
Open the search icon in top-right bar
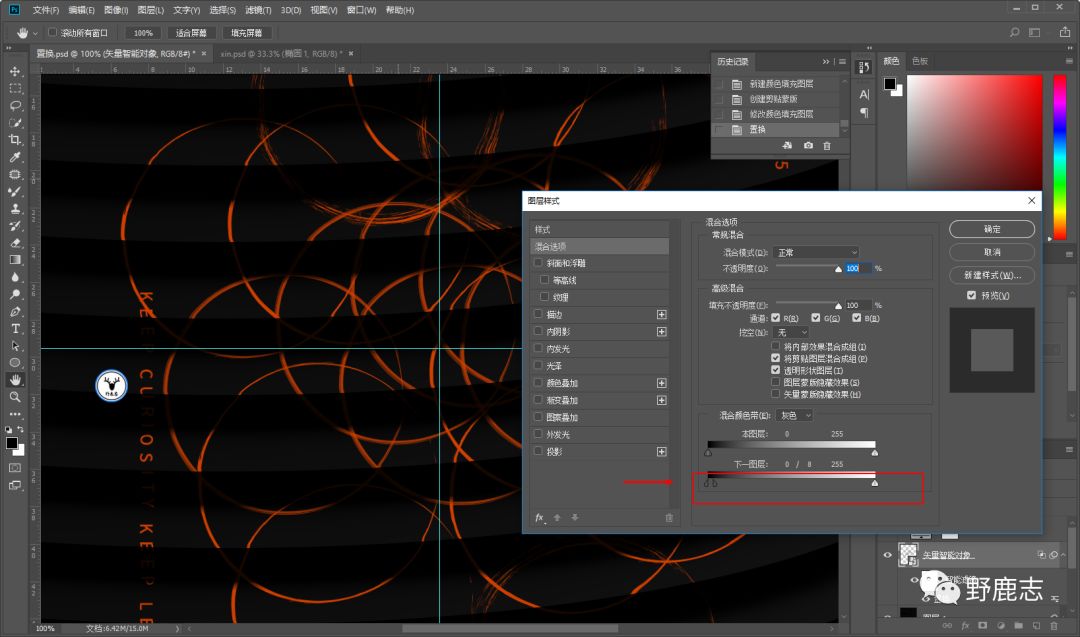coord(1014,32)
